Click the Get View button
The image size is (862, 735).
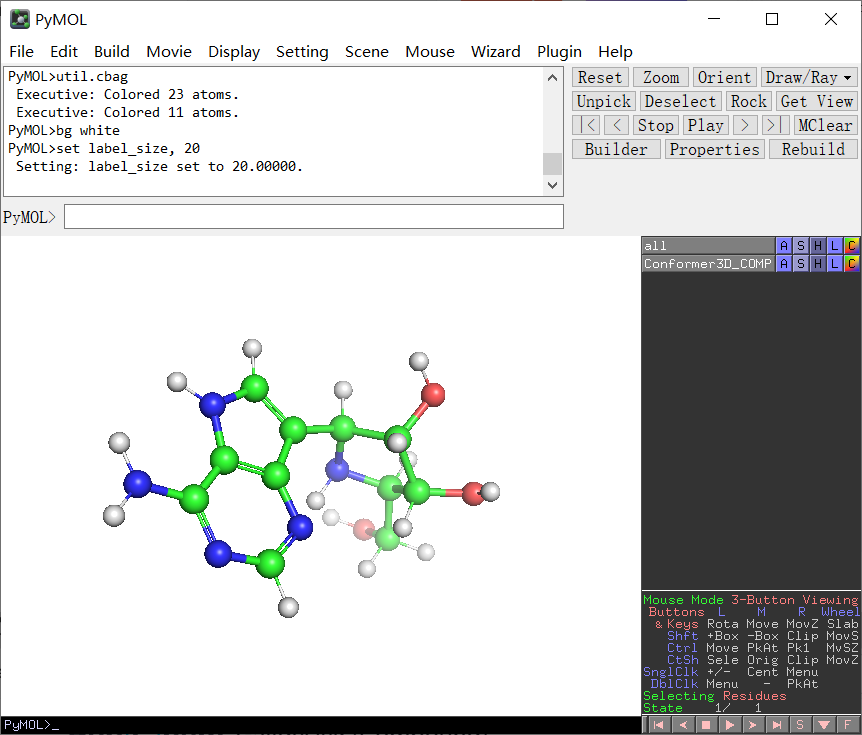816,102
